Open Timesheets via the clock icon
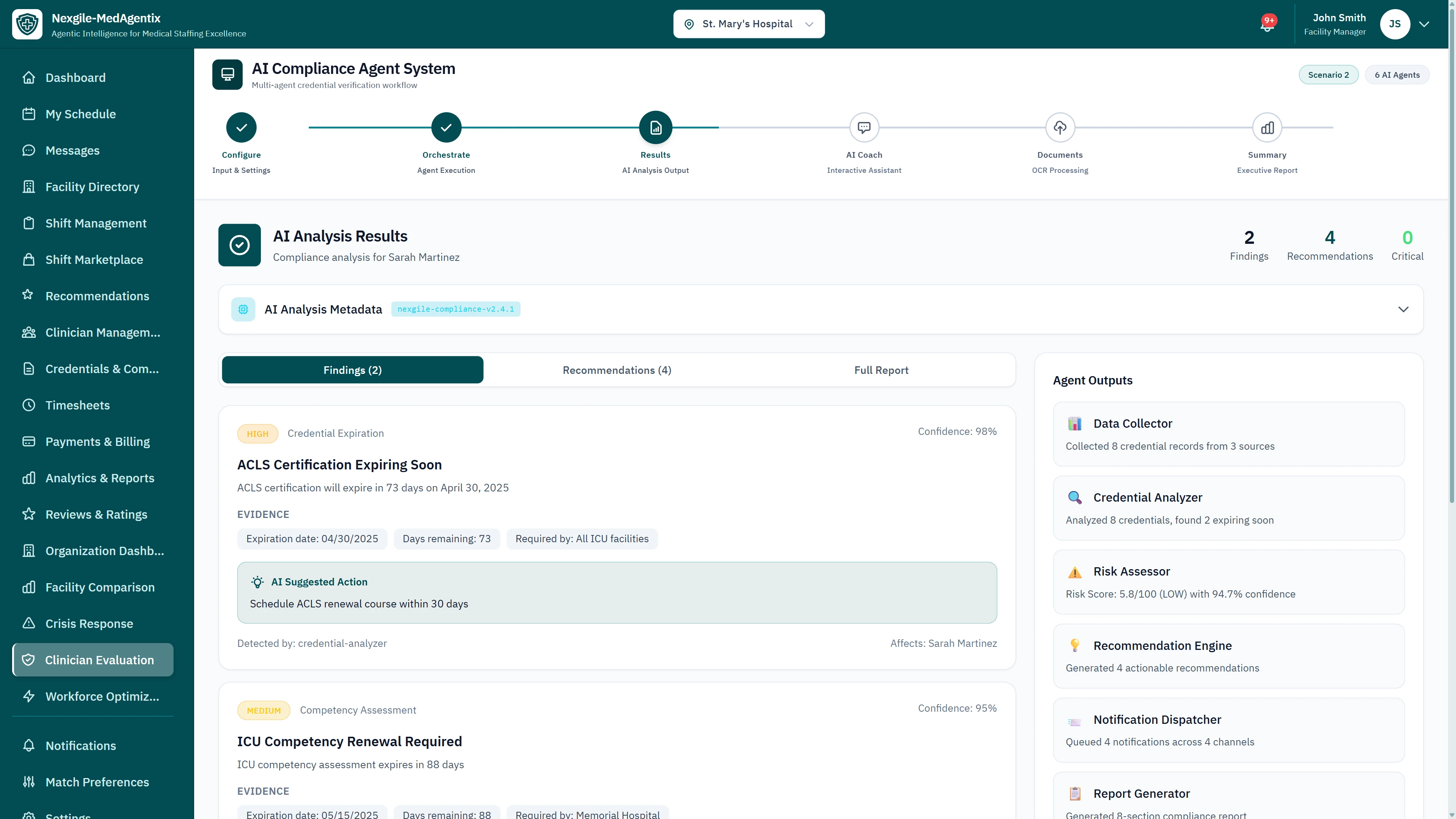The width and height of the screenshot is (1456, 819). pos(29,405)
